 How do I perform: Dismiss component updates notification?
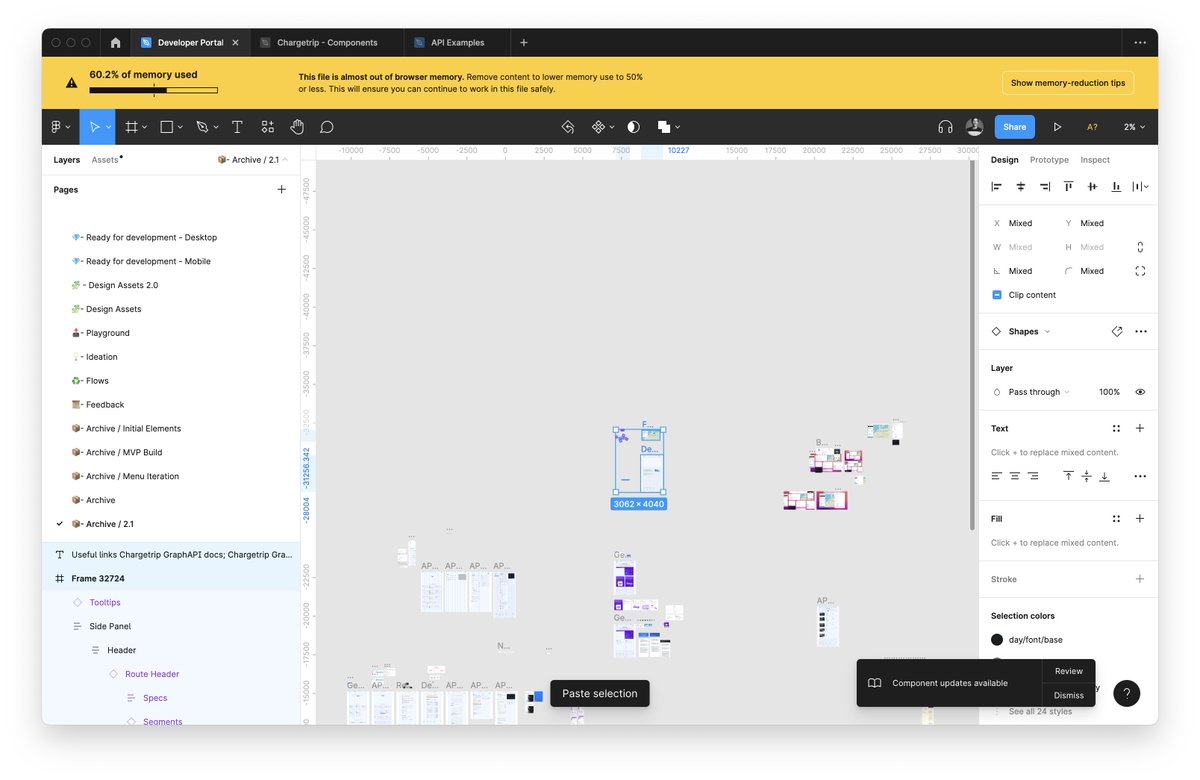tap(1069, 695)
